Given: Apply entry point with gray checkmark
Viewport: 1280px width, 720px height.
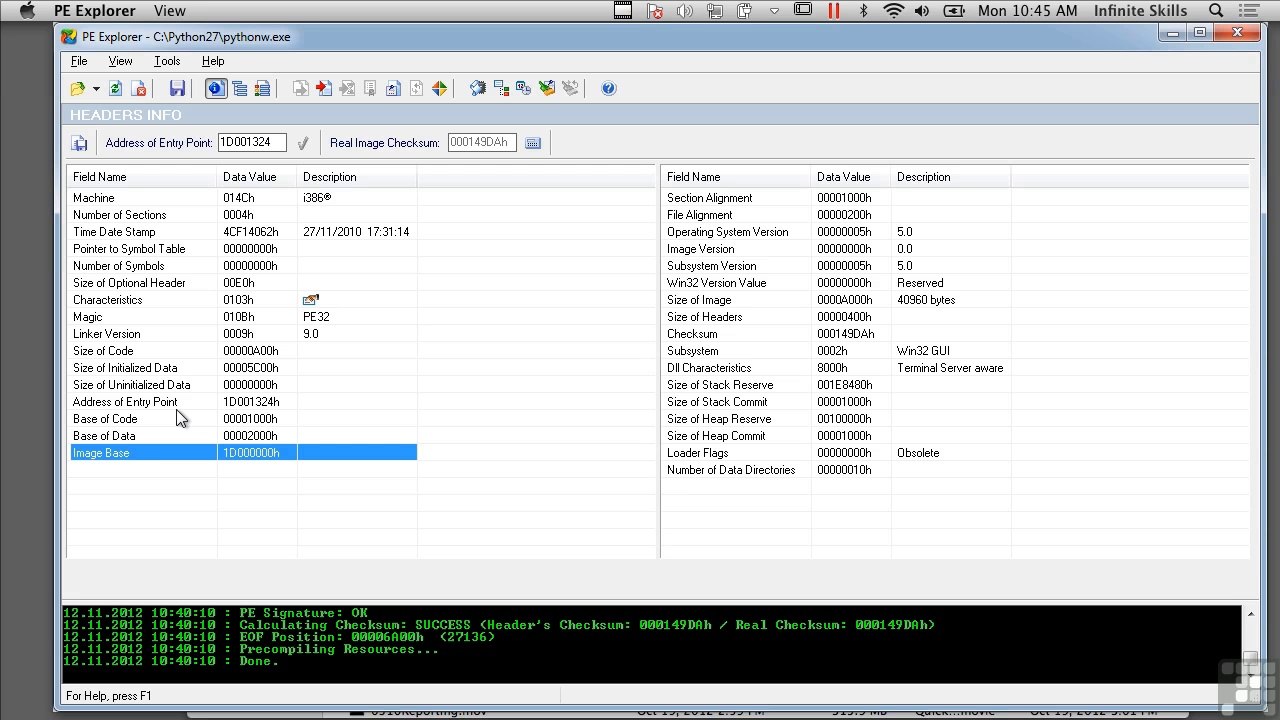Looking at the screenshot, I should pos(303,143).
